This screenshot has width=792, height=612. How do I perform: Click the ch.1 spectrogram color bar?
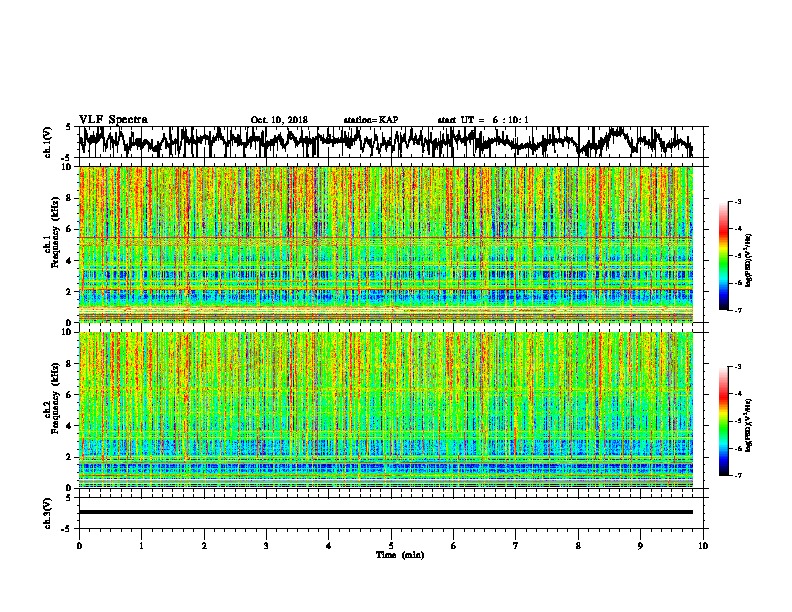coord(724,256)
